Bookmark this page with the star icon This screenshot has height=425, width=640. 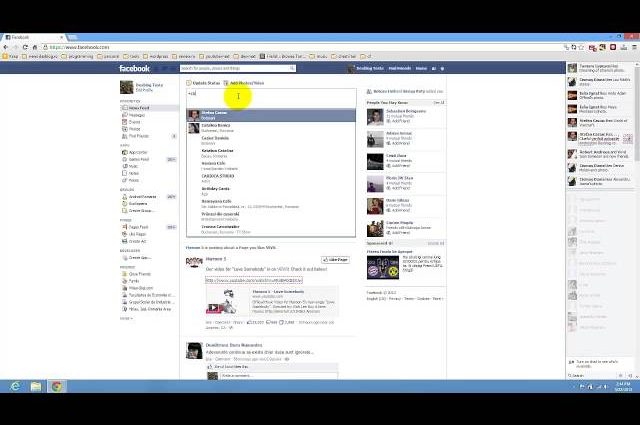(x=581, y=47)
